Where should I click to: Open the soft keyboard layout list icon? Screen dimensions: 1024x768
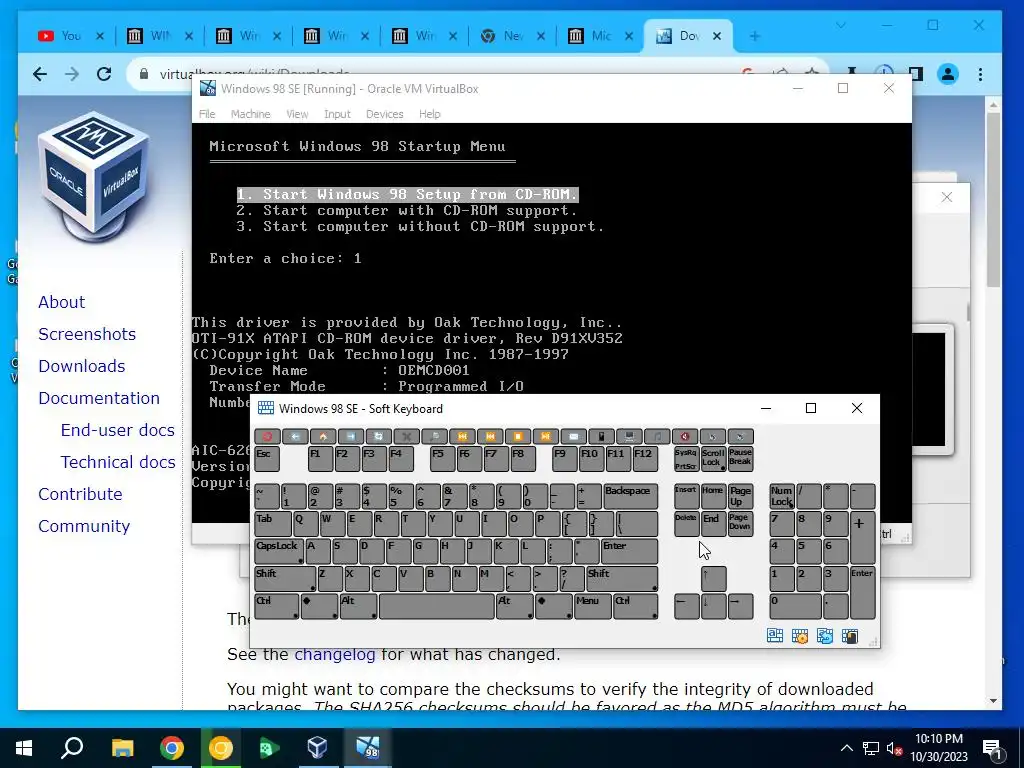[x=775, y=636]
